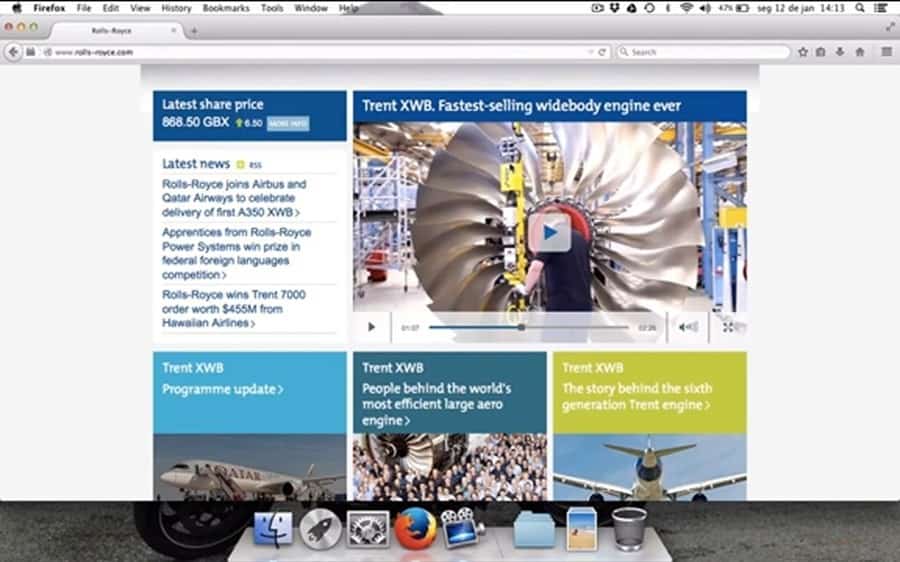The image size is (900, 562).
Task: Click the MORE INFO share price button
Action: tap(288, 123)
